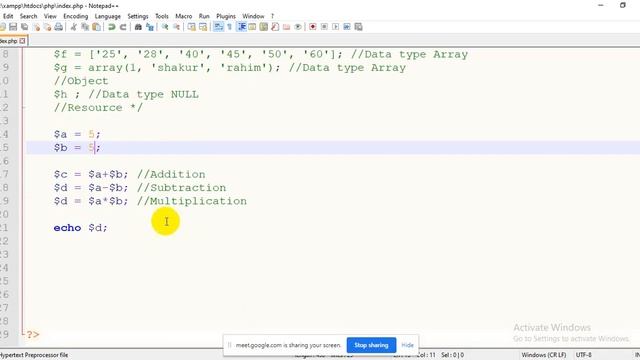
Task: Show the Document Map panel icon
Action: pos(264,27)
